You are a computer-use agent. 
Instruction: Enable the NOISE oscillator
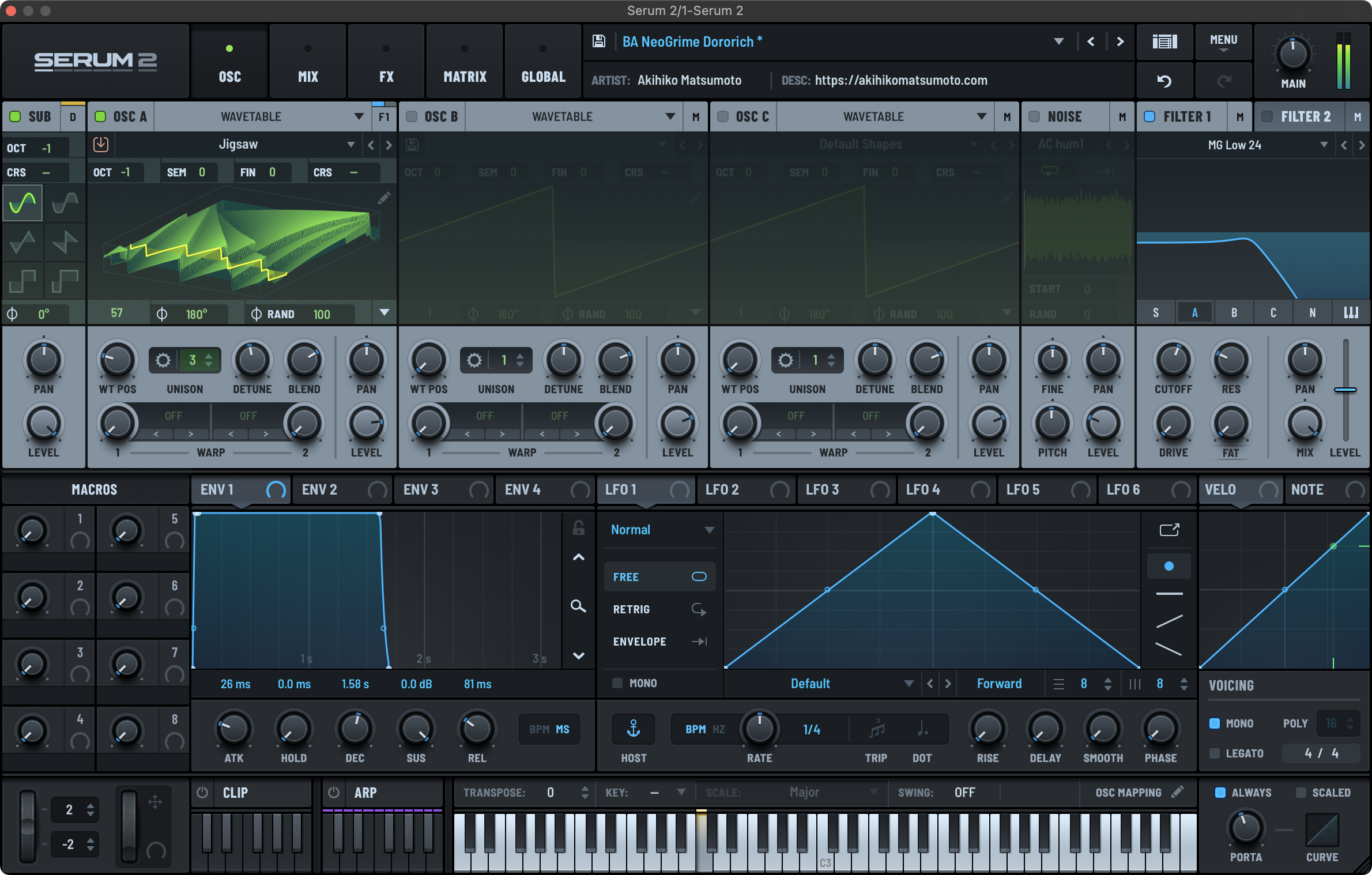tap(1034, 116)
